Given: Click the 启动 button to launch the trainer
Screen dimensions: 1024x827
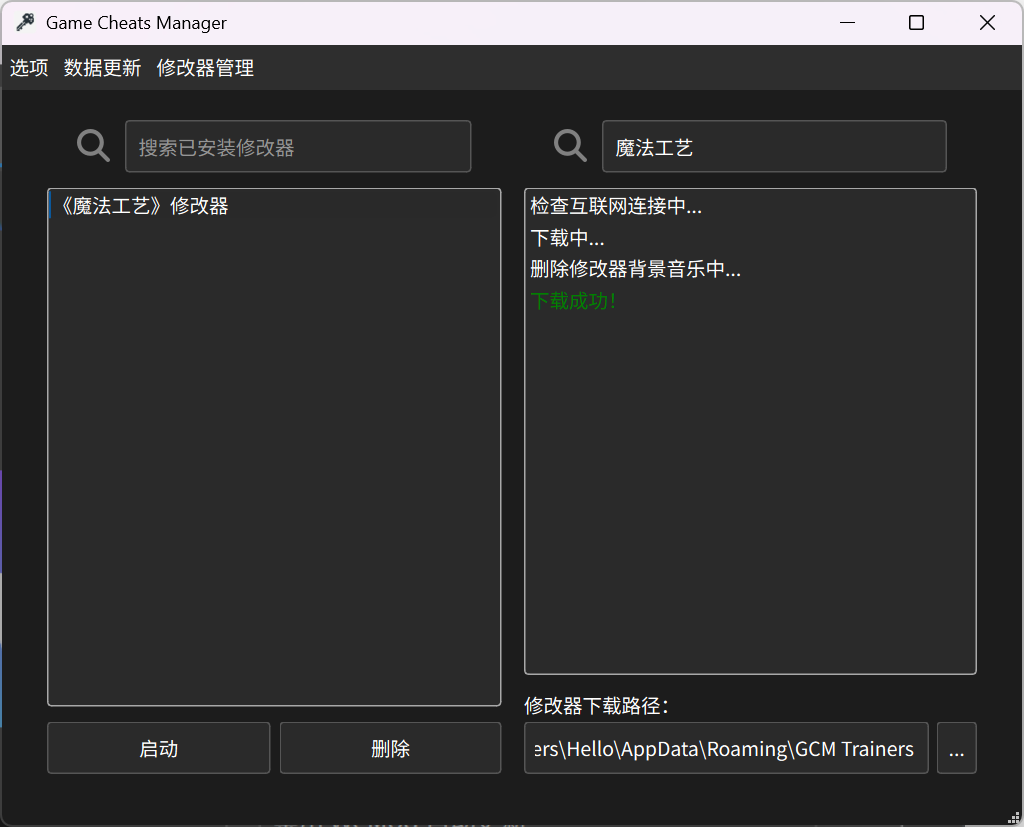Looking at the screenshot, I should click(x=158, y=747).
